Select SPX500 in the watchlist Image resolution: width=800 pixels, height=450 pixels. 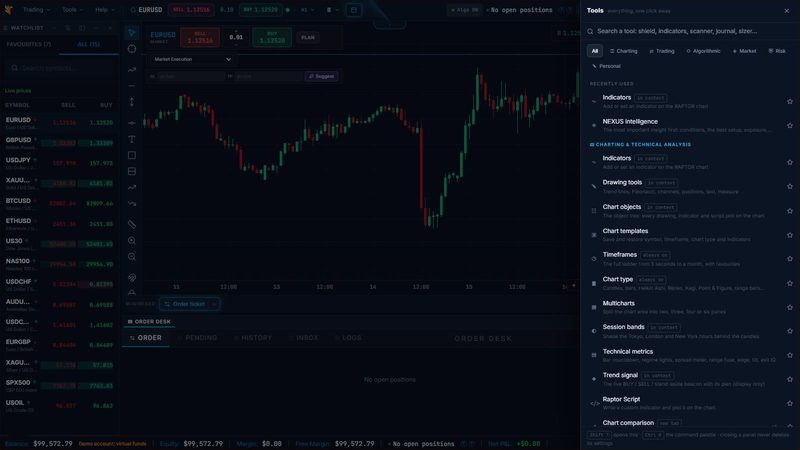pyautogui.click(x=59, y=385)
